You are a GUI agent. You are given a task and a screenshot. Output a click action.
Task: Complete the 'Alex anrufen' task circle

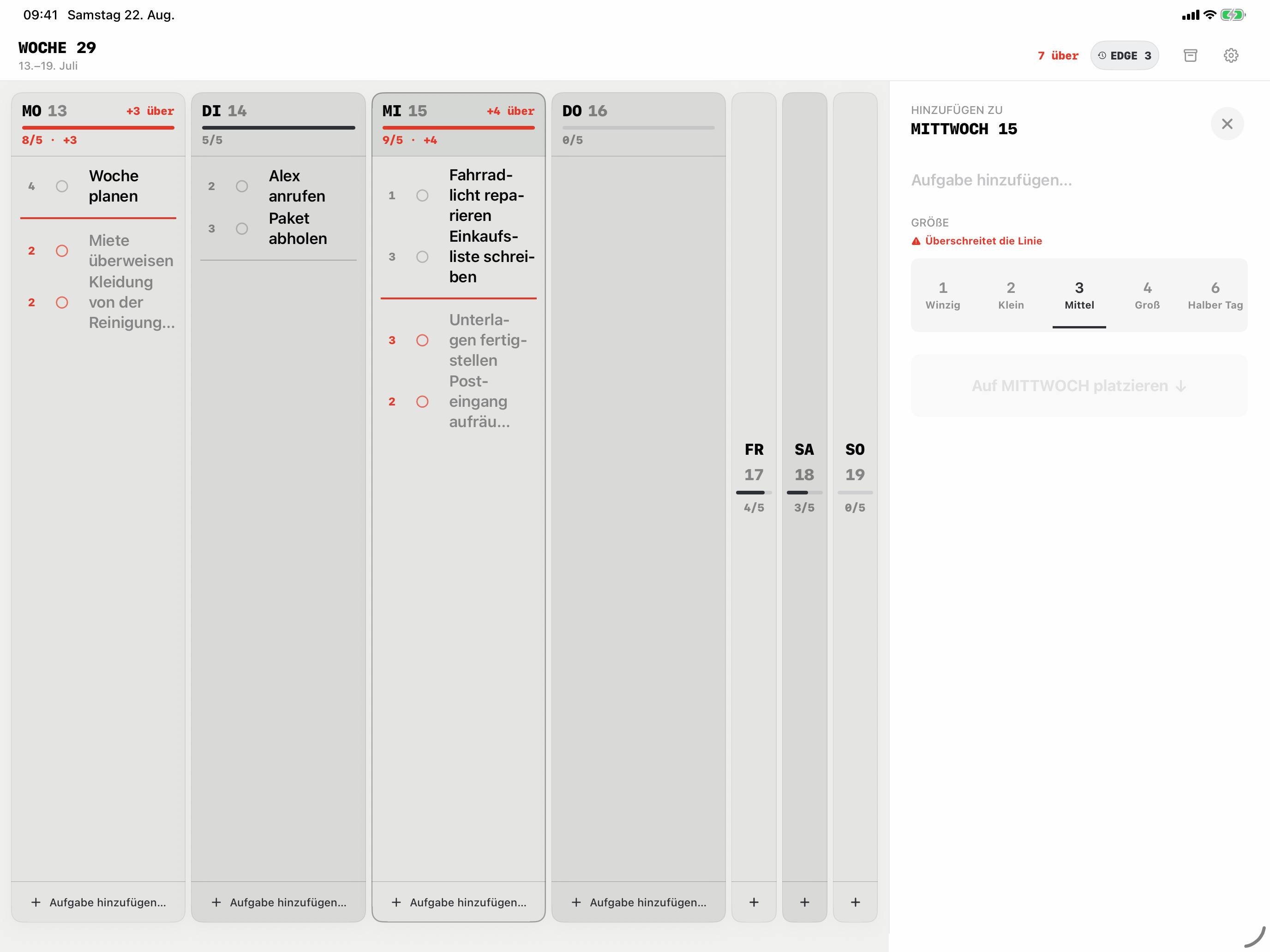[x=242, y=186]
